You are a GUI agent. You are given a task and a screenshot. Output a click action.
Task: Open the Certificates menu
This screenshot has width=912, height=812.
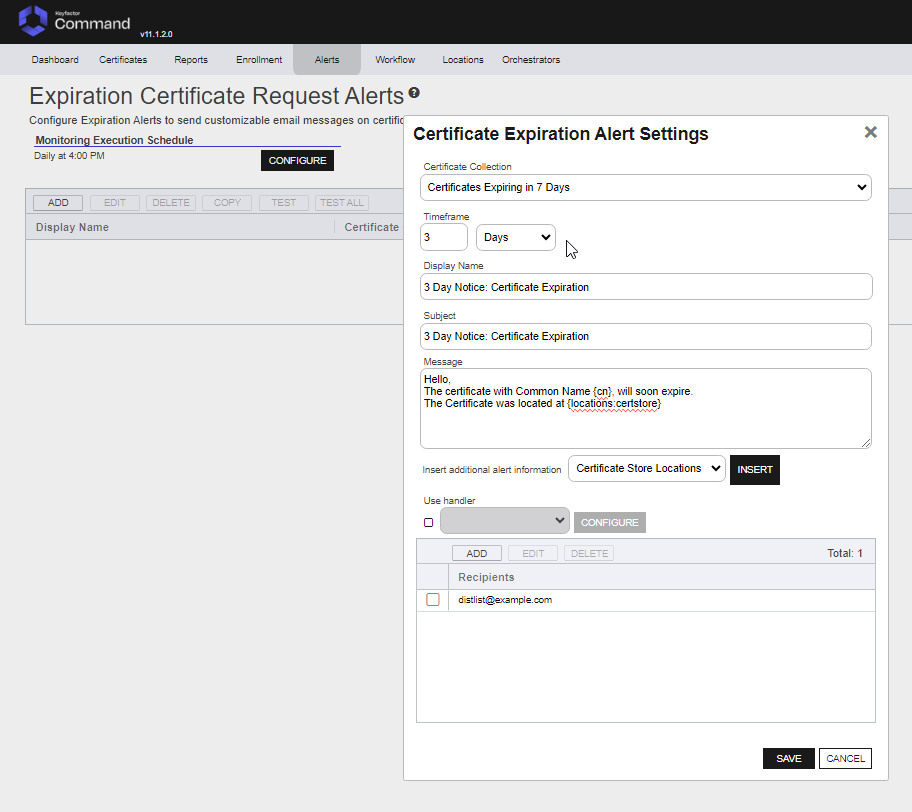tap(123, 60)
